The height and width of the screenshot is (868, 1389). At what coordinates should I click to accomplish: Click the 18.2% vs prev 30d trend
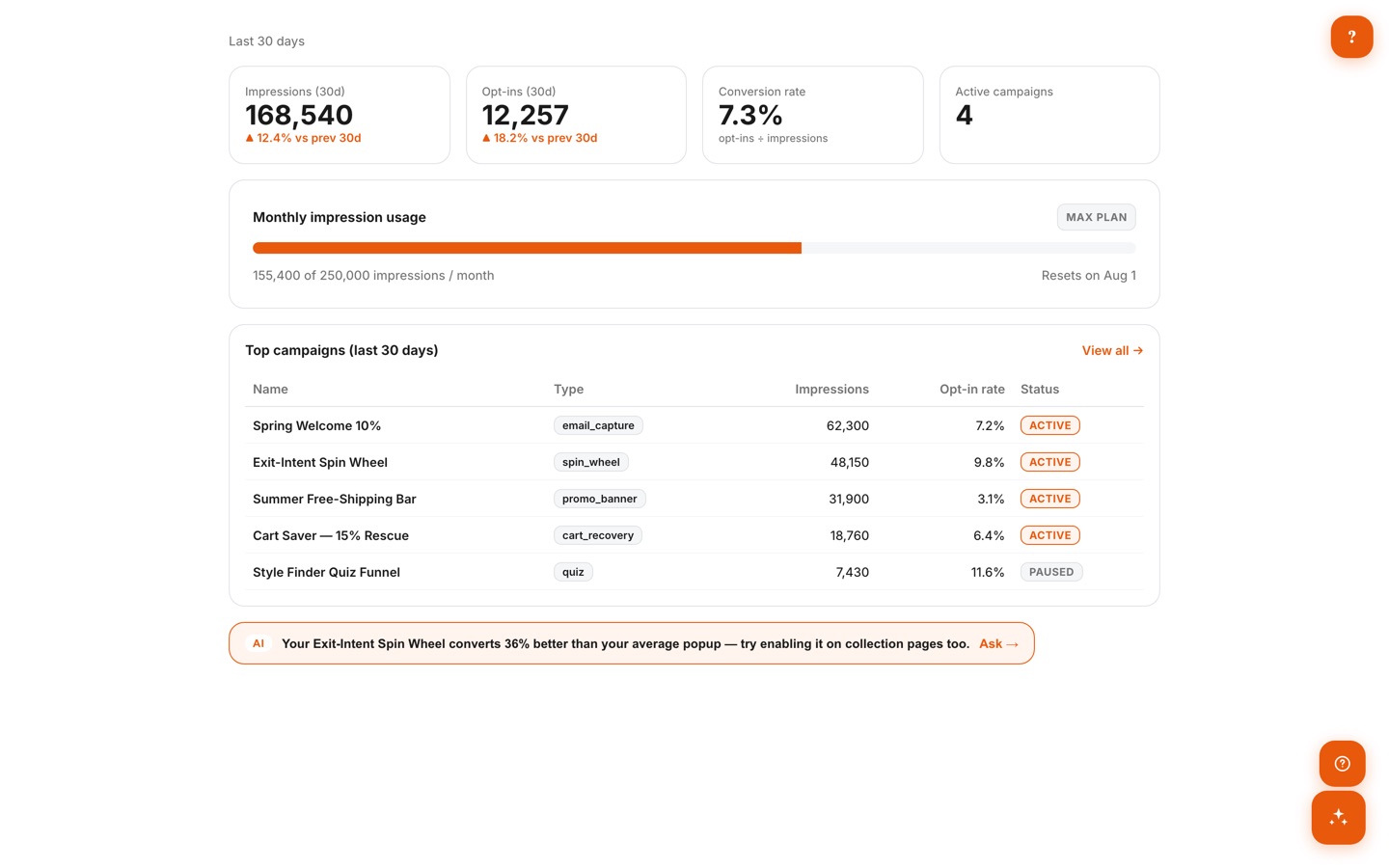[x=539, y=138]
